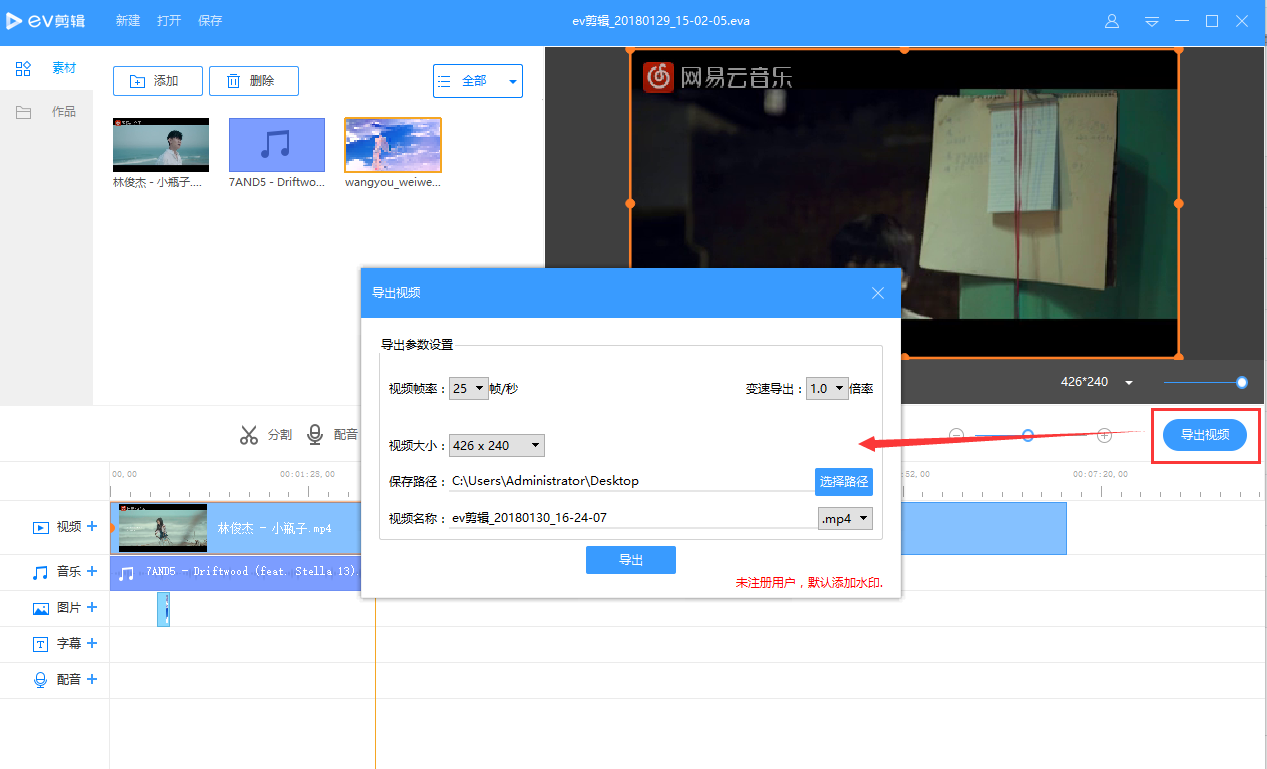Select the small image clip on 图片 track

coord(164,609)
